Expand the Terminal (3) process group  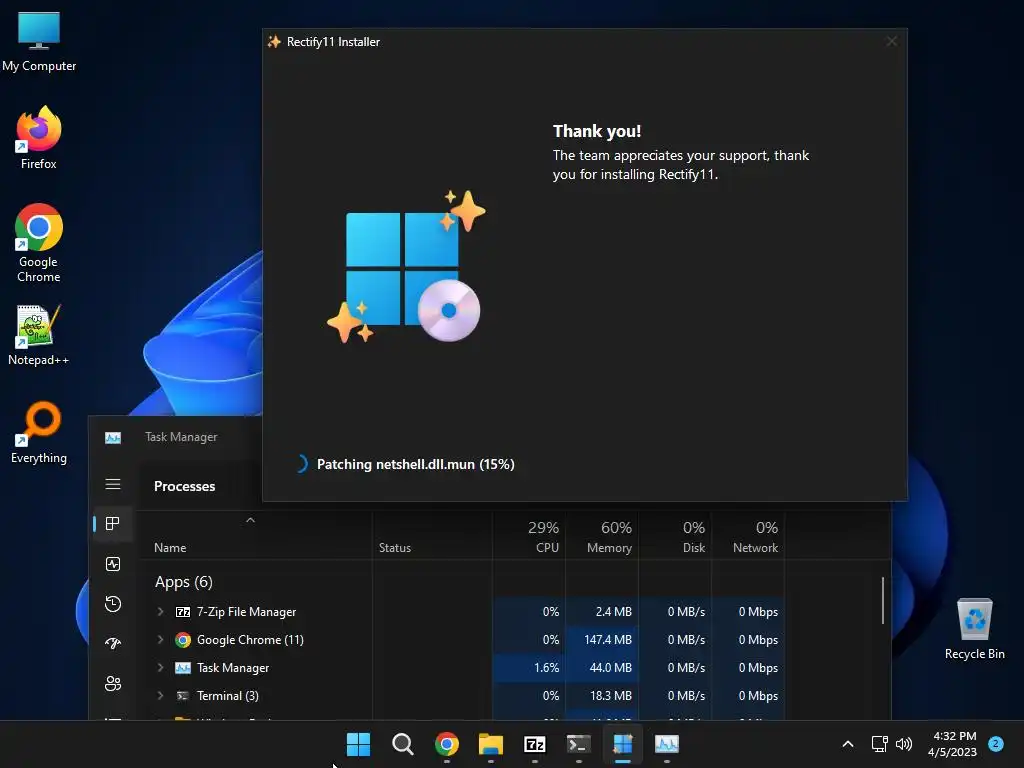point(161,696)
